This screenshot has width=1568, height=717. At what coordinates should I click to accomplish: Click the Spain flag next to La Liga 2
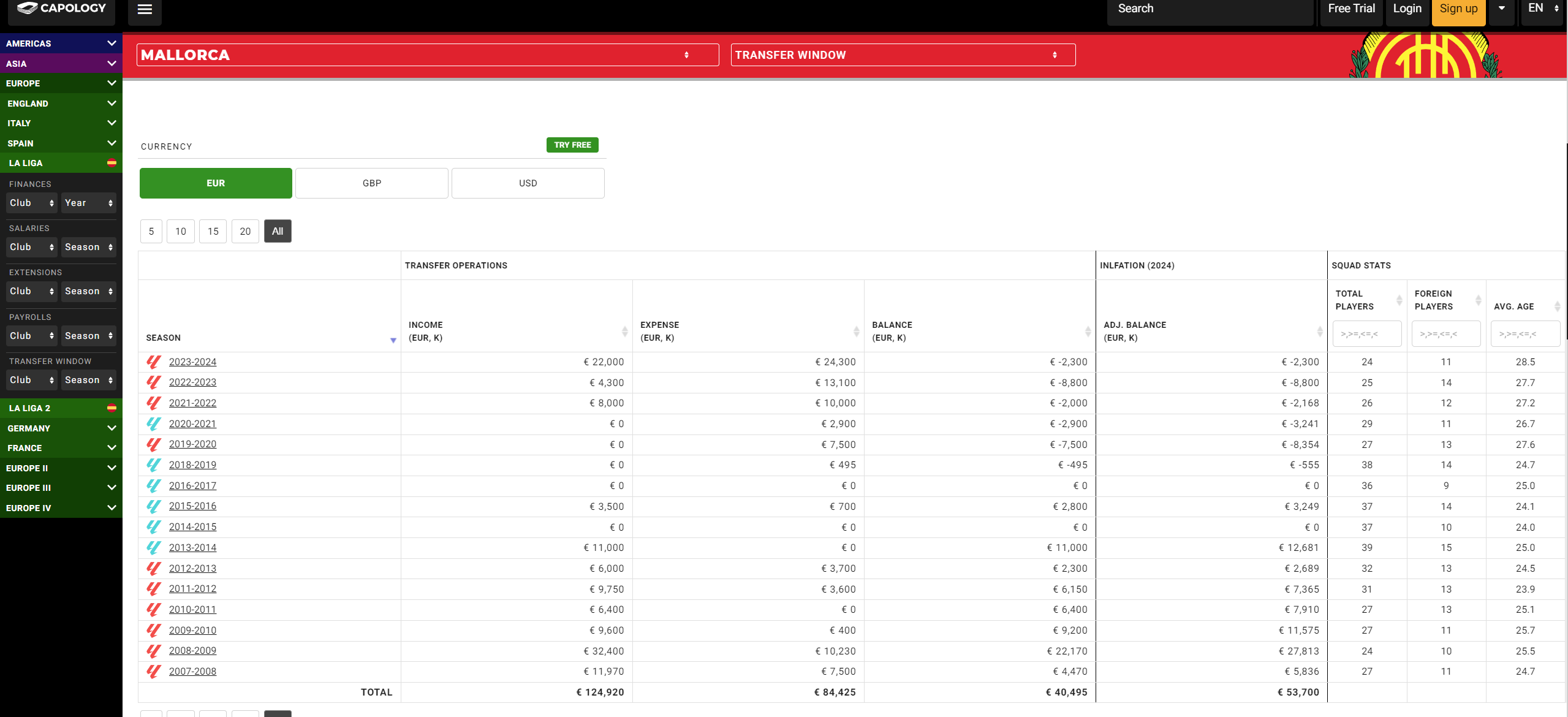pyautogui.click(x=112, y=408)
